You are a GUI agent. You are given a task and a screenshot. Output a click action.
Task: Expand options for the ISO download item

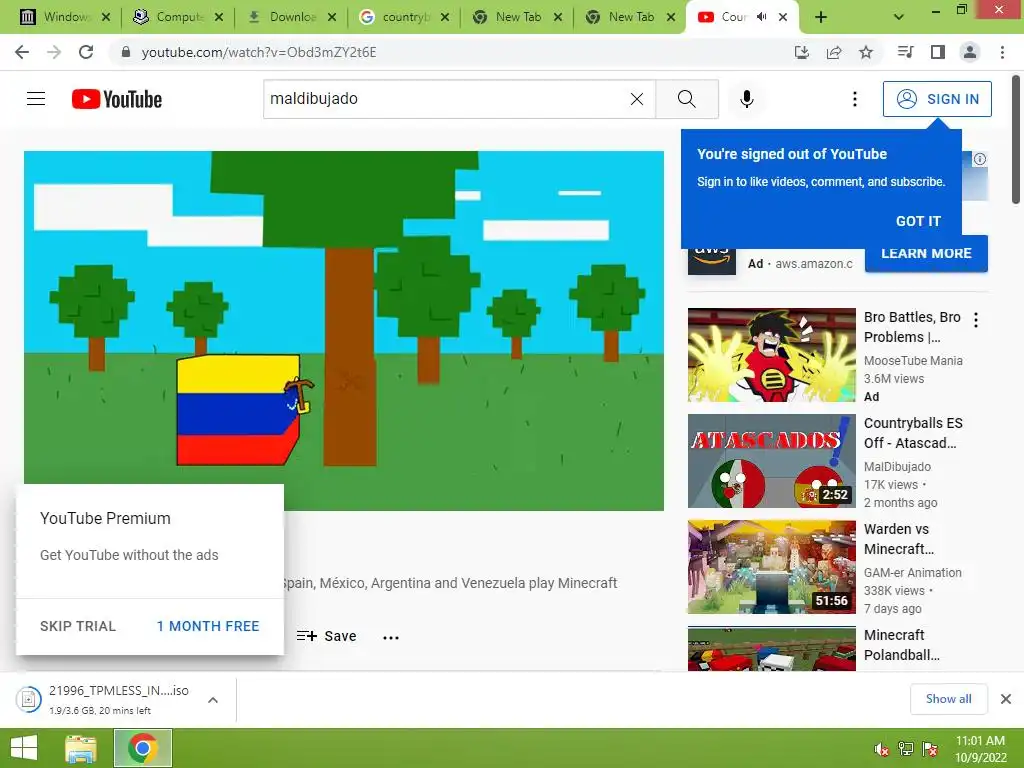point(212,699)
